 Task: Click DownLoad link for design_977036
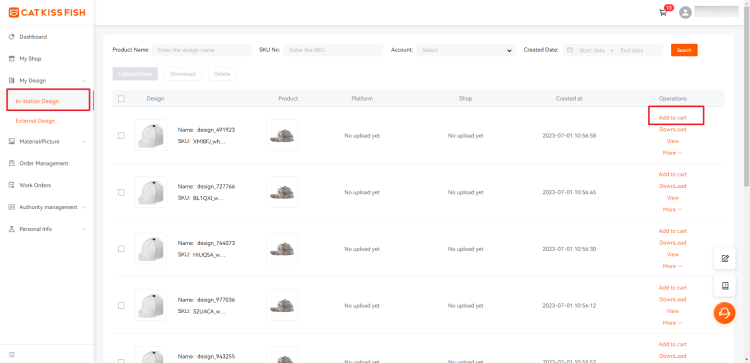[673, 299]
